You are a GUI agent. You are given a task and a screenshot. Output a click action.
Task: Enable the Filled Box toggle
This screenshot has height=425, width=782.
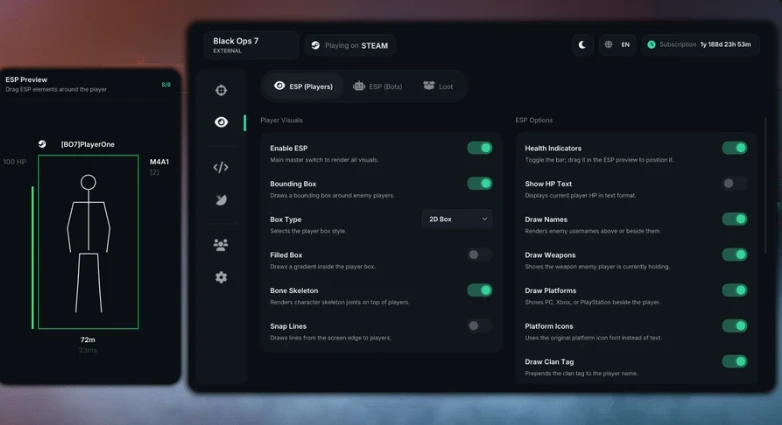480,255
